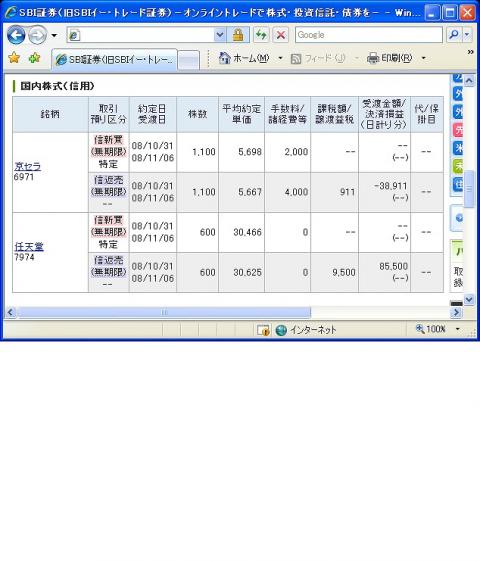Click the 平均約定単価 column header
This screenshot has width=480, height=561.
pos(241,114)
